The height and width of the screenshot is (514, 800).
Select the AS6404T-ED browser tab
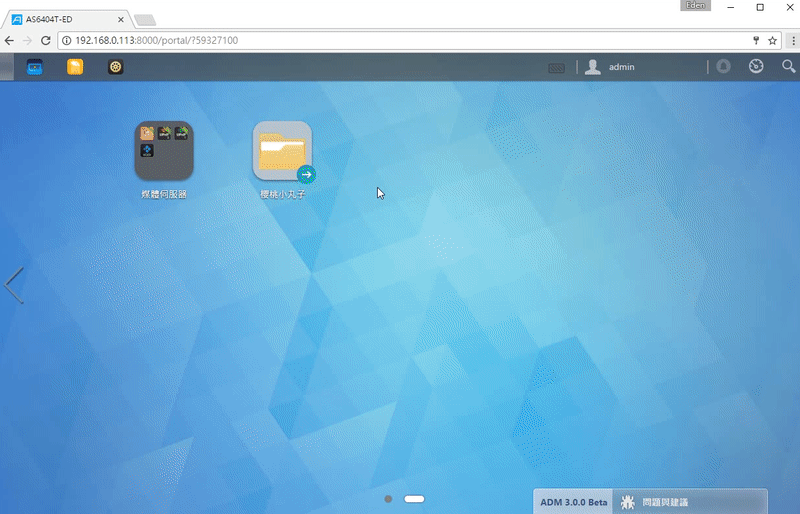pyautogui.click(x=66, y=19)
